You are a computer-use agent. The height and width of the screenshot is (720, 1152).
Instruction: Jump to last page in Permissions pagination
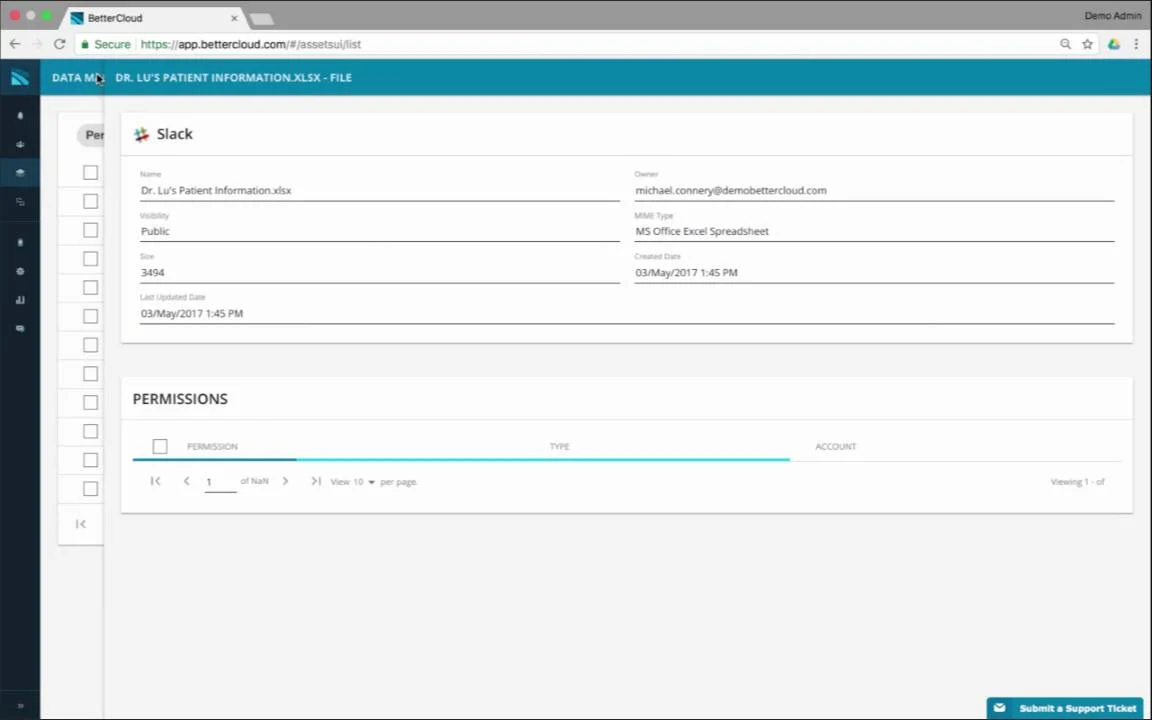pos(316,481)
